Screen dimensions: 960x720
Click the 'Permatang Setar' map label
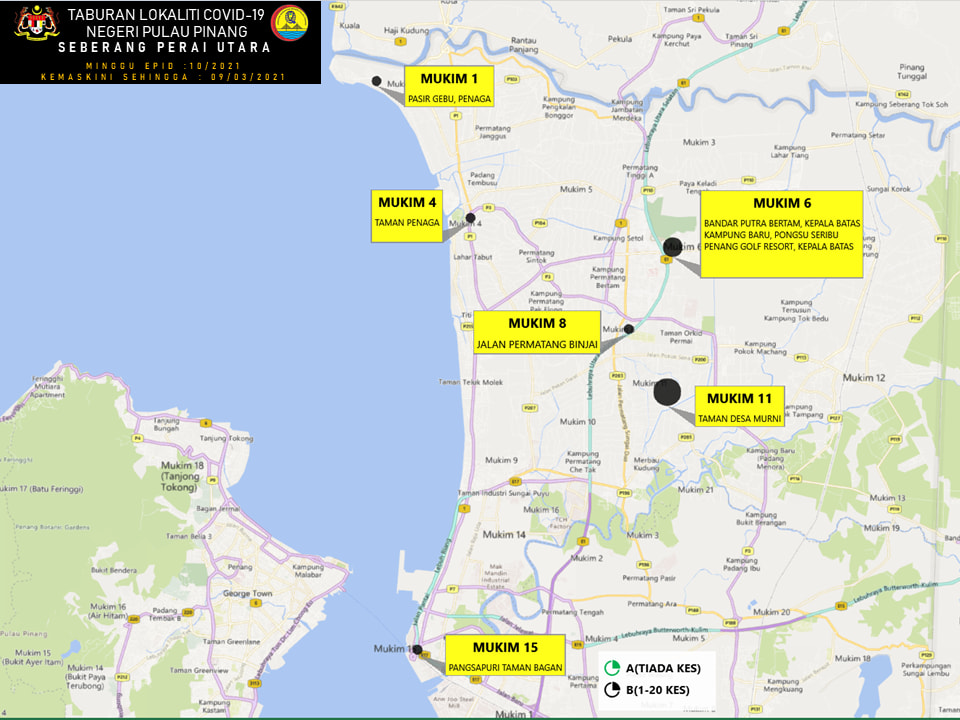[858, 135]
